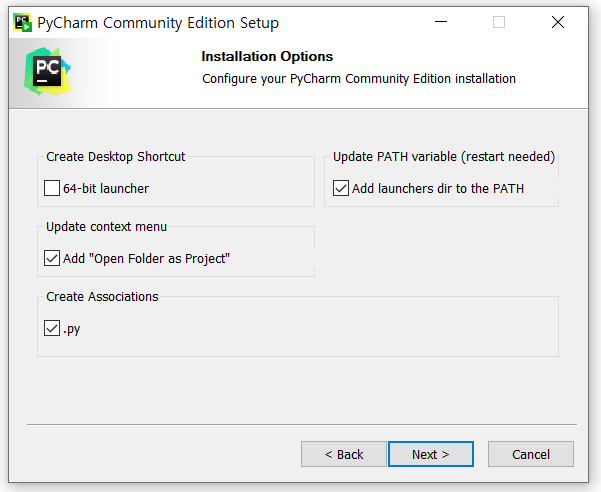Click the "Installation Options" heading
The height and width of the screenshot is (492, 601).
(x=267, y=56)
